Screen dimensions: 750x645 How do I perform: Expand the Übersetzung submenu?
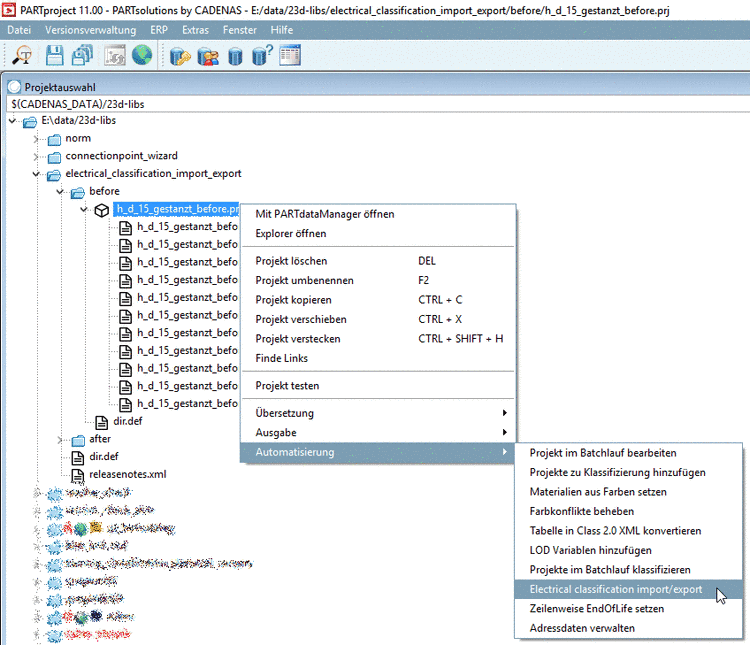pyautogui.click(x=378, y=413)
